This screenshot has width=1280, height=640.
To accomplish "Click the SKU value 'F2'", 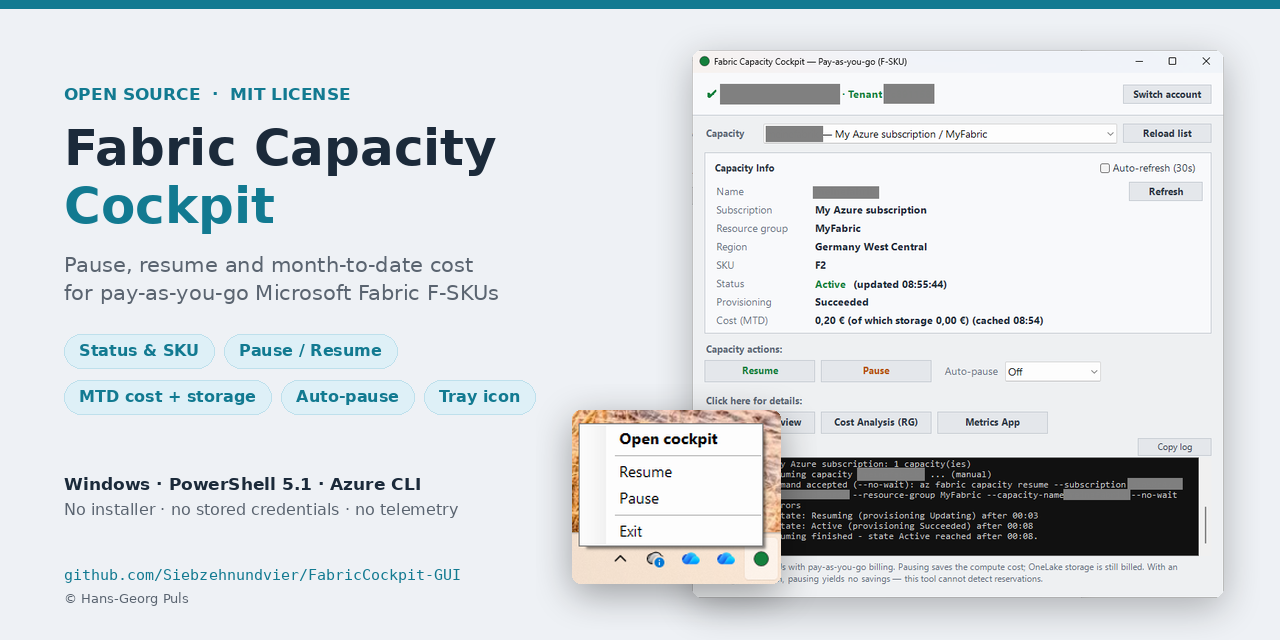I will click(x=821, y=265).
